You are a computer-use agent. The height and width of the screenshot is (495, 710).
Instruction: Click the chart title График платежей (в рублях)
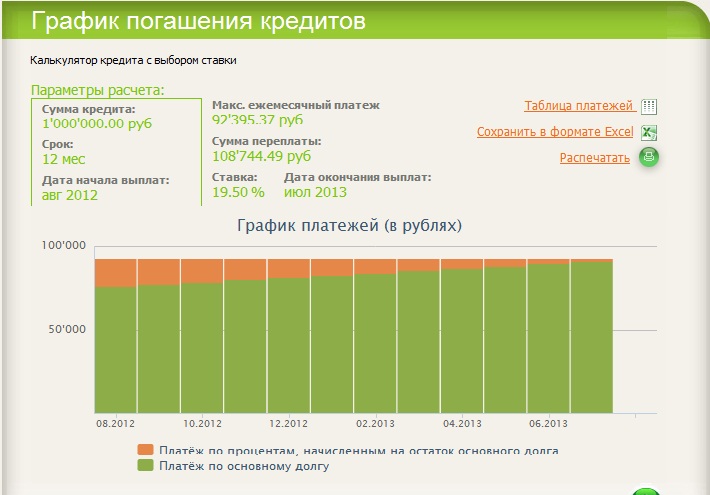[350, 226]
